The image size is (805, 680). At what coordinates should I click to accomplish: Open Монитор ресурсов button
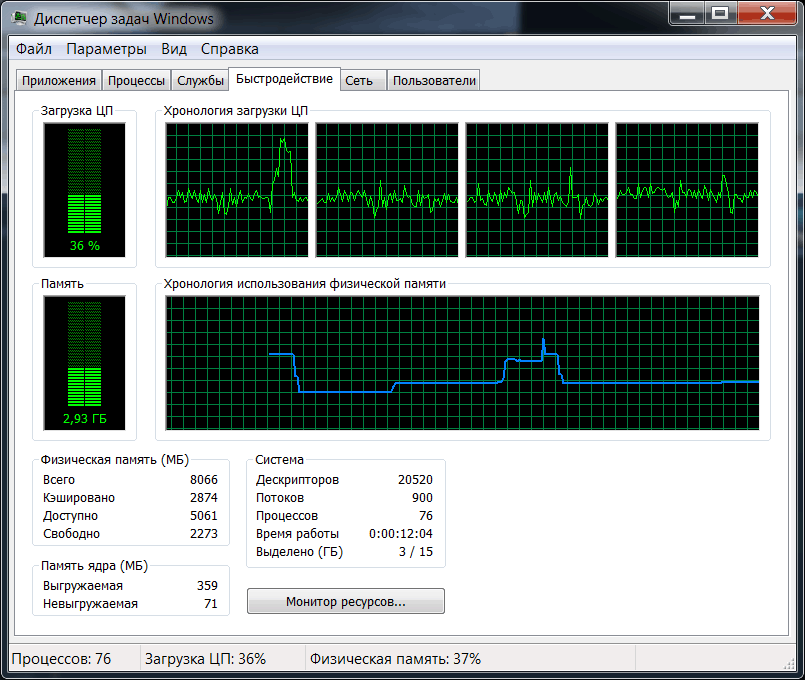[346, 601]
